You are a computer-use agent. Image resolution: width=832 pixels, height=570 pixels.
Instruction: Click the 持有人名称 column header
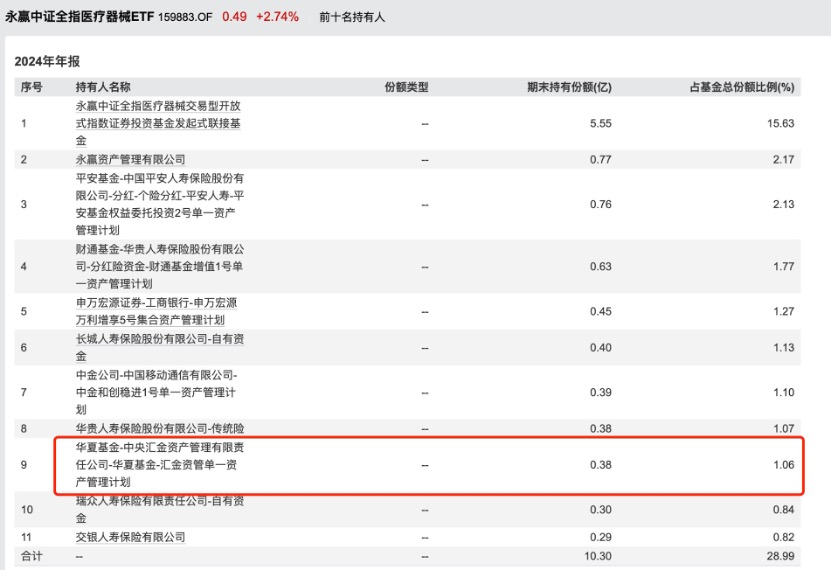point(103,87)
